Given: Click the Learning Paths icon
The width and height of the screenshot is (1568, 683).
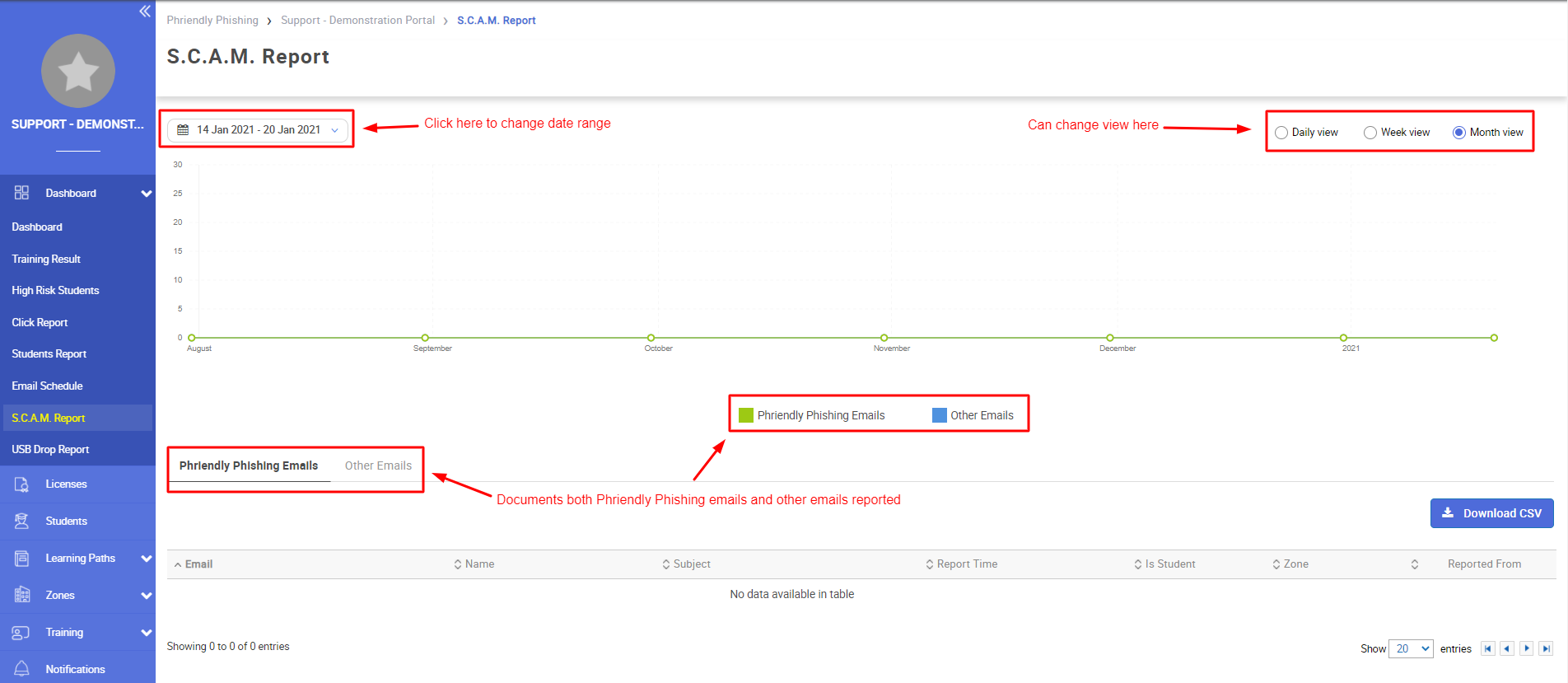Looking at the screenshot, I should [x=21, y=559].
